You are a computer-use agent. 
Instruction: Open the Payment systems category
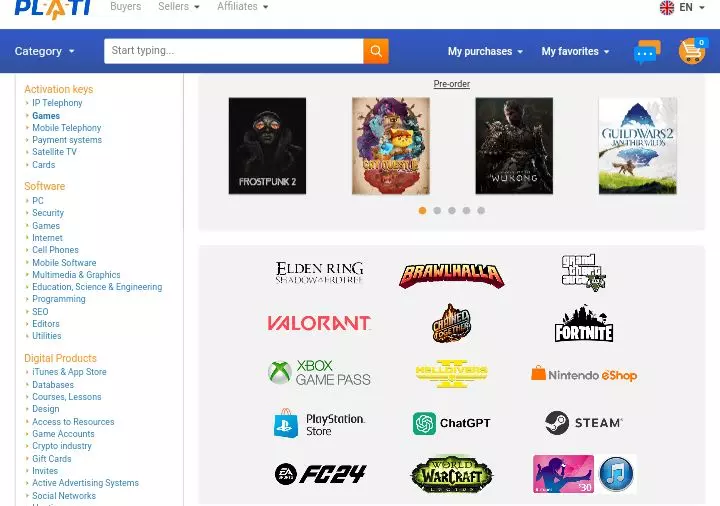(x=67, y=140)
